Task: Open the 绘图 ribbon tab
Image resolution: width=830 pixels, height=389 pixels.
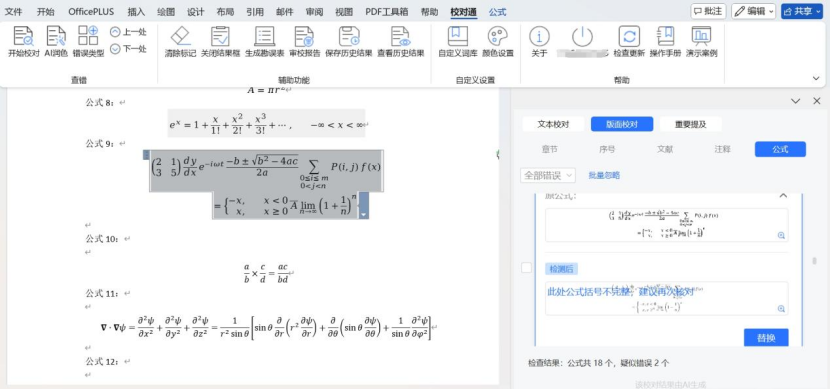Action: (166, 12)
